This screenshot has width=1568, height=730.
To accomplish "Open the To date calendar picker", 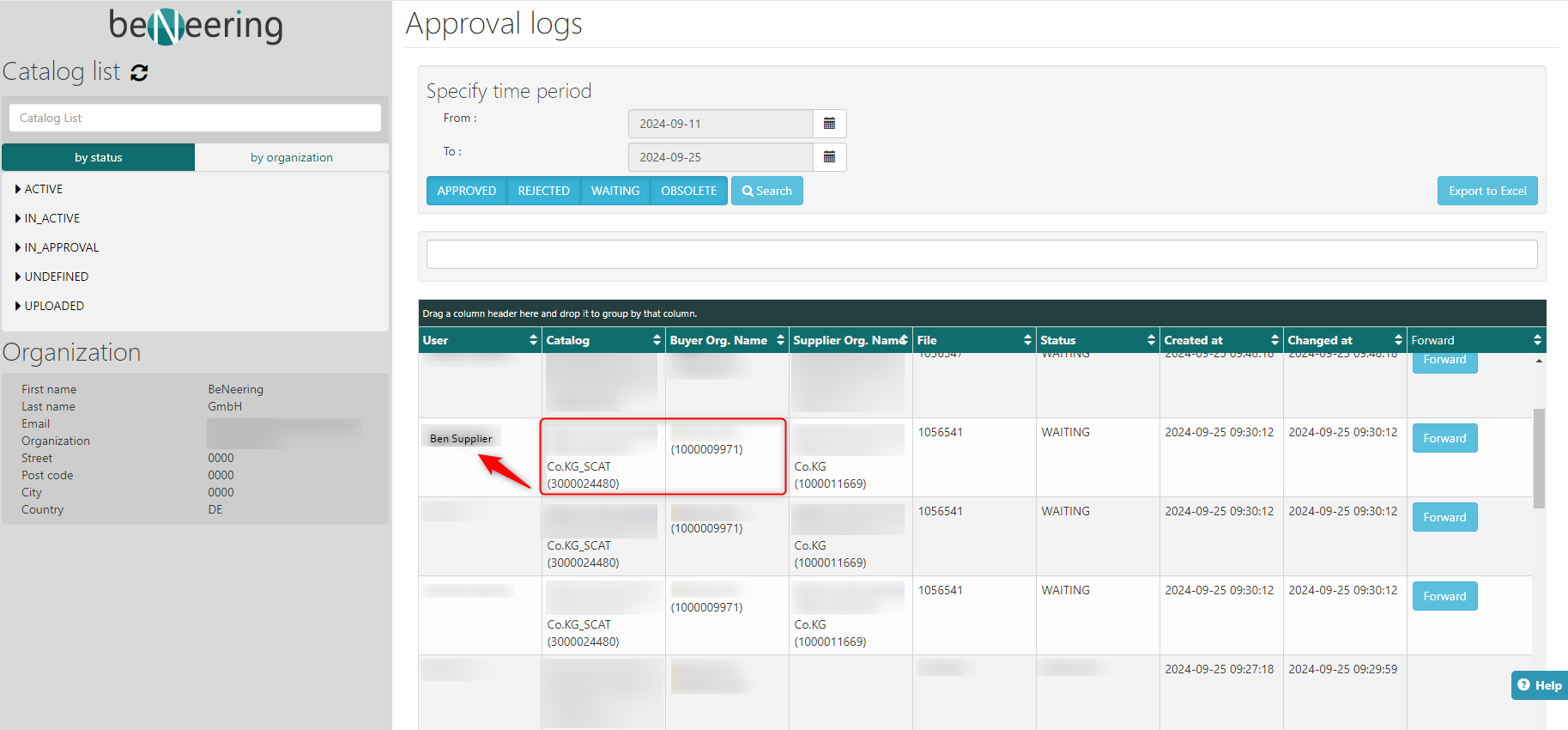I will (829, 157).
